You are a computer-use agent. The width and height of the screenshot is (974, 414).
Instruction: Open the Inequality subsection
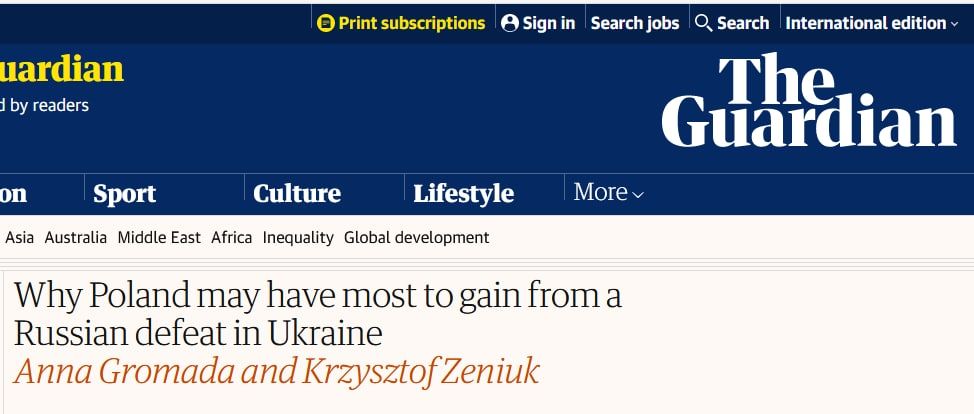click(x=298, y=237)
